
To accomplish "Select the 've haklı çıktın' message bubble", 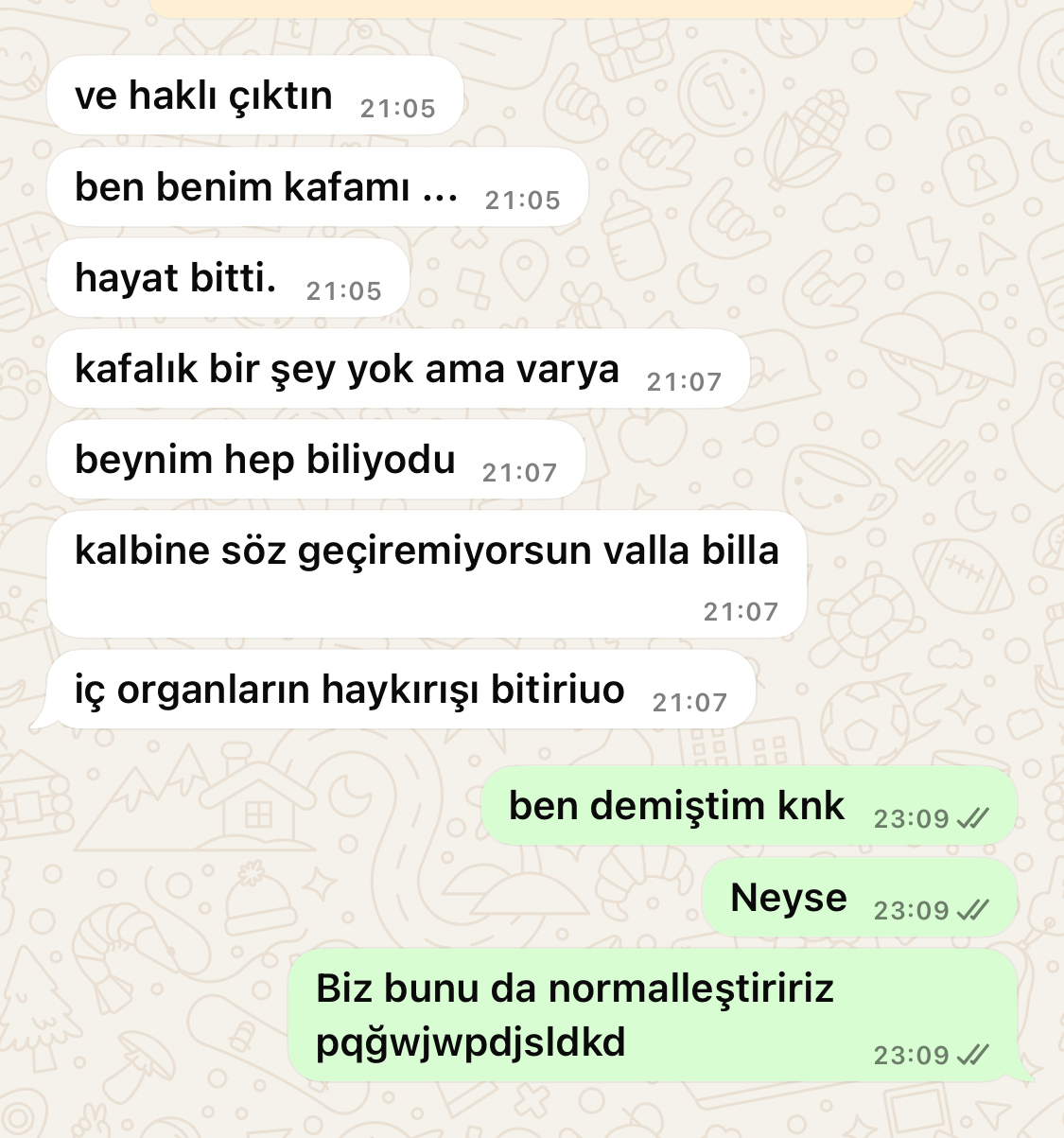I will 254,96.
